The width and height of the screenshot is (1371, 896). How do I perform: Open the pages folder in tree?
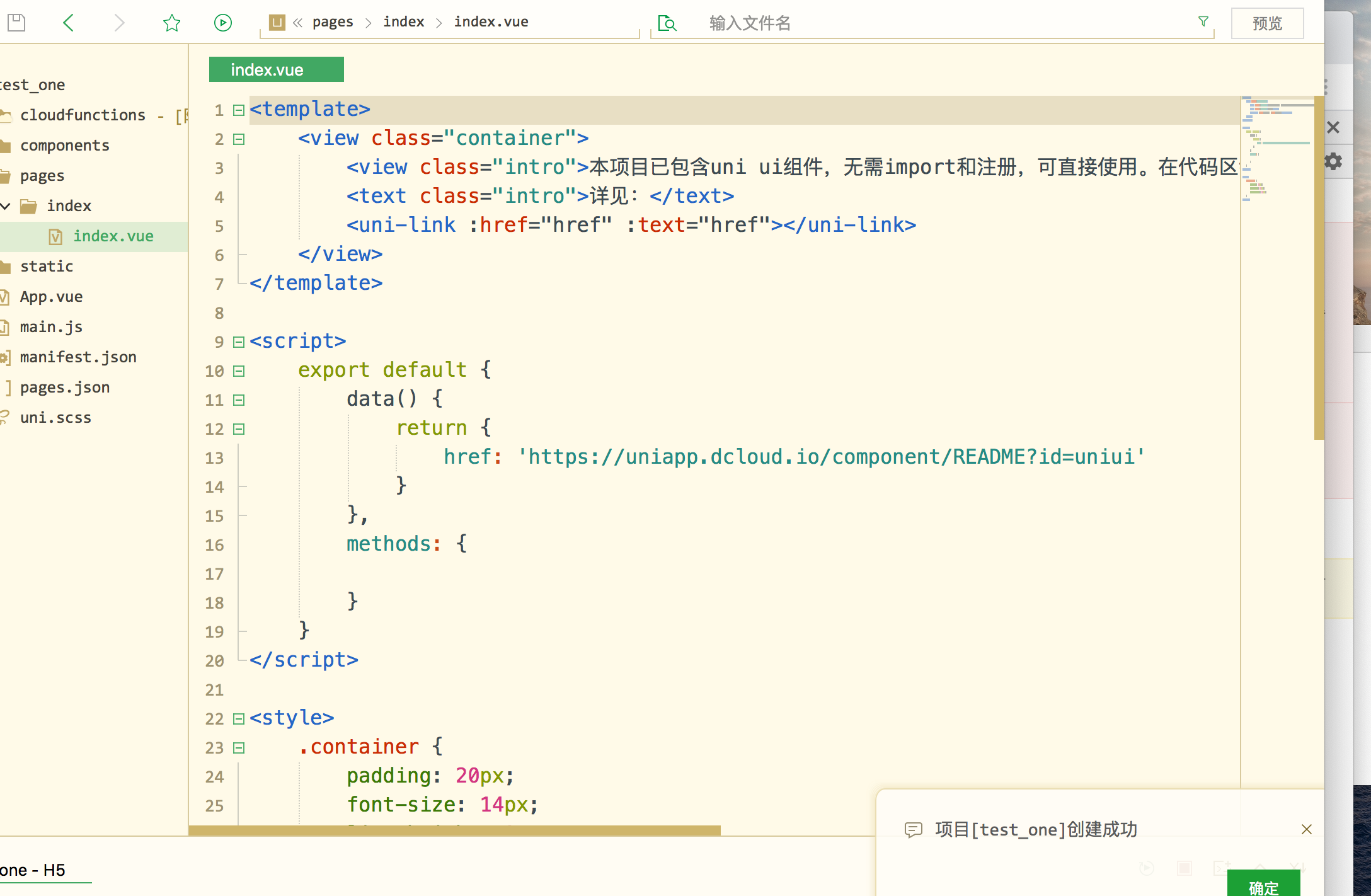tap(42, 175)
